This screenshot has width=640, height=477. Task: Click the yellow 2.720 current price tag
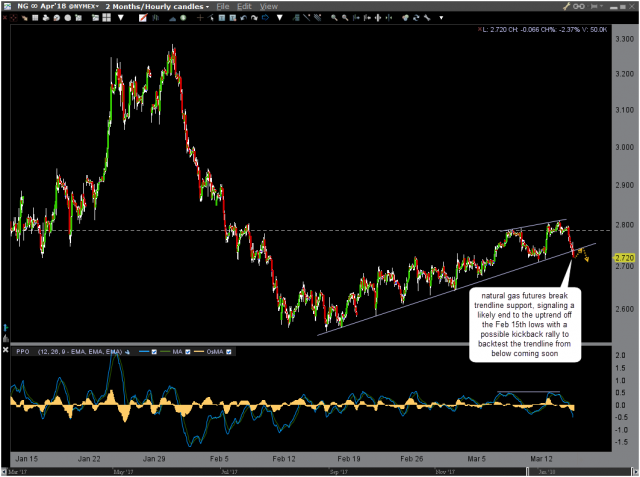(624, 258)
